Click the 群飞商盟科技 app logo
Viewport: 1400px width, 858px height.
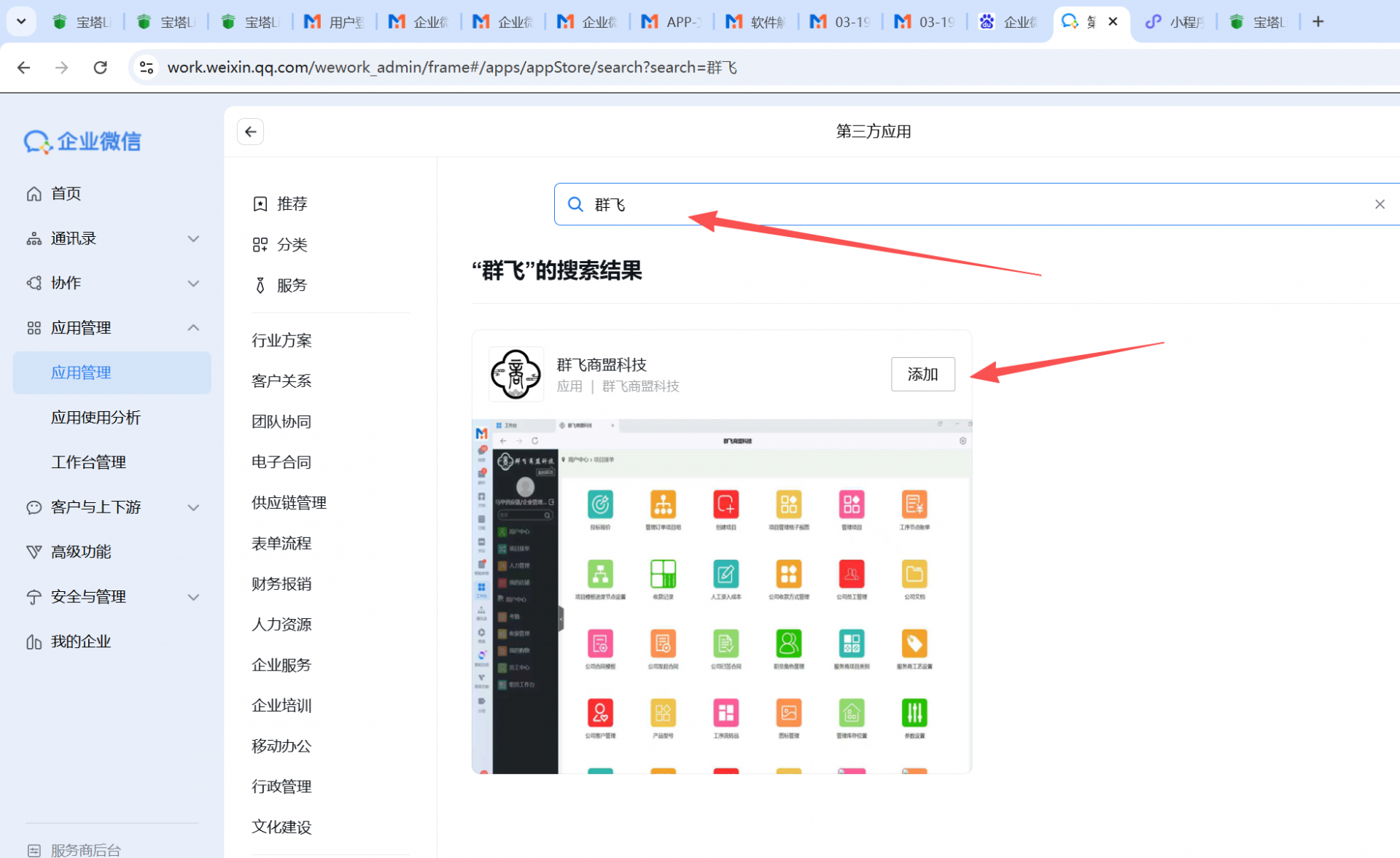coord(516,374)
